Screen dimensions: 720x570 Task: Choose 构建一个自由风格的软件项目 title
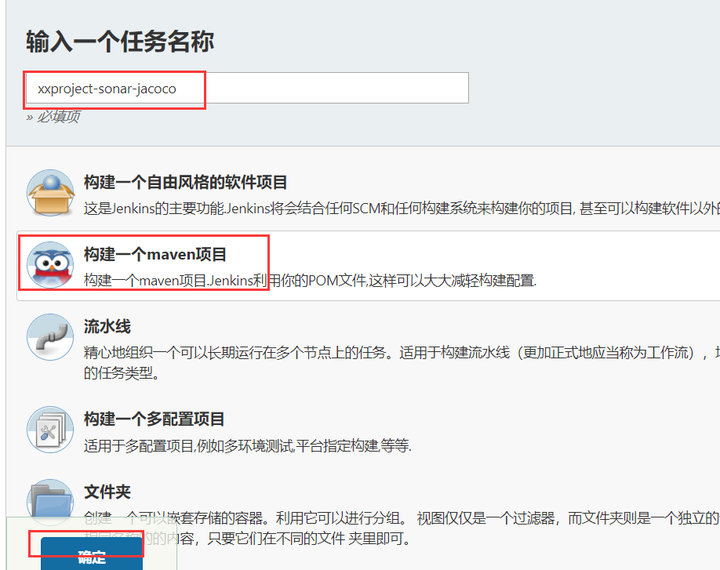pos(186,182)
